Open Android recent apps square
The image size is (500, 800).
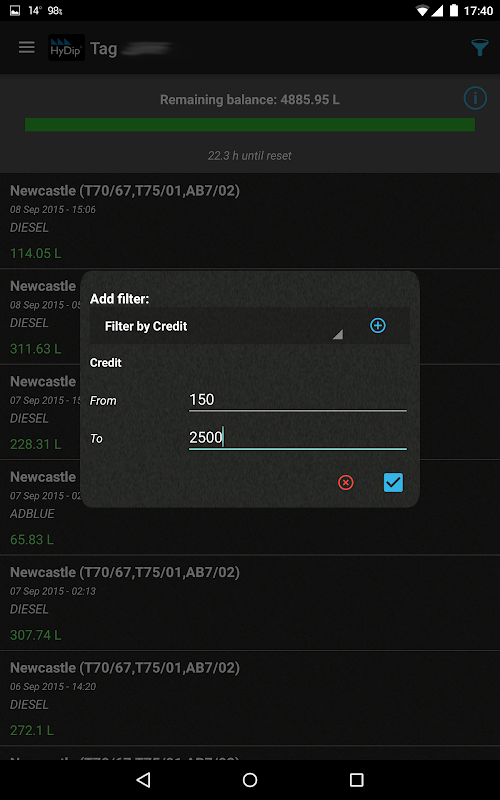click(356, 779)
